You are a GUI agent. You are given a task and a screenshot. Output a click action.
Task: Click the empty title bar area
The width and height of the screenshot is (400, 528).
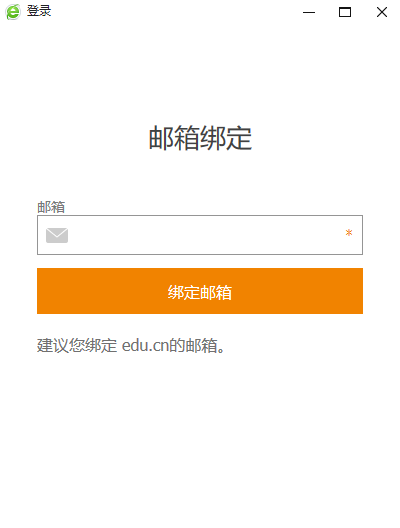coord(175,12)
